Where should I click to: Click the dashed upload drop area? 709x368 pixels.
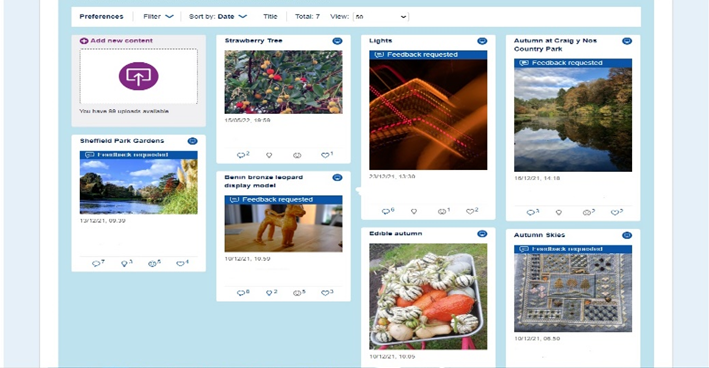click(x=138, y=76)
